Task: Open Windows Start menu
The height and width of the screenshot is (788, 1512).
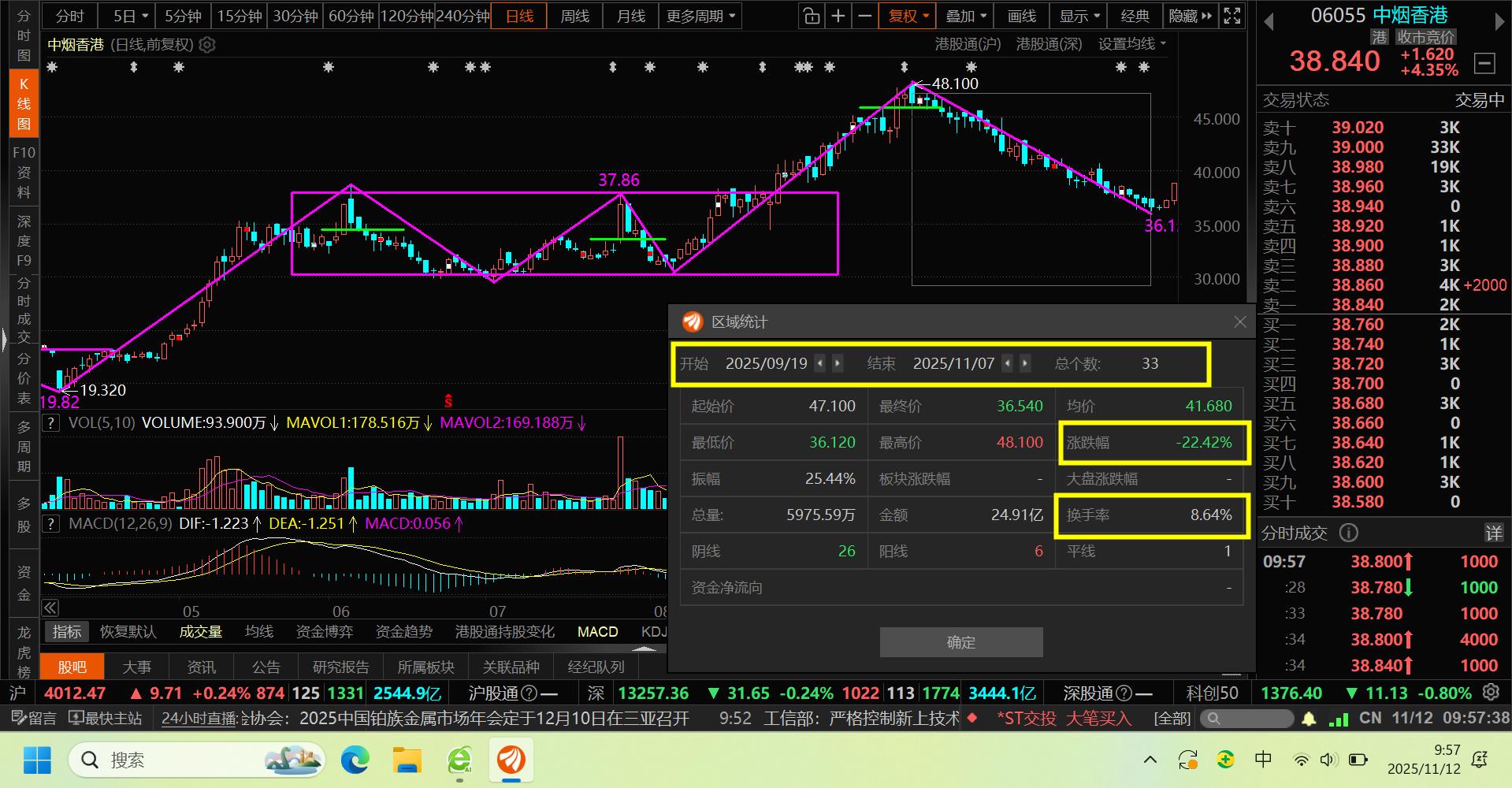Action: tap(37, 760)
